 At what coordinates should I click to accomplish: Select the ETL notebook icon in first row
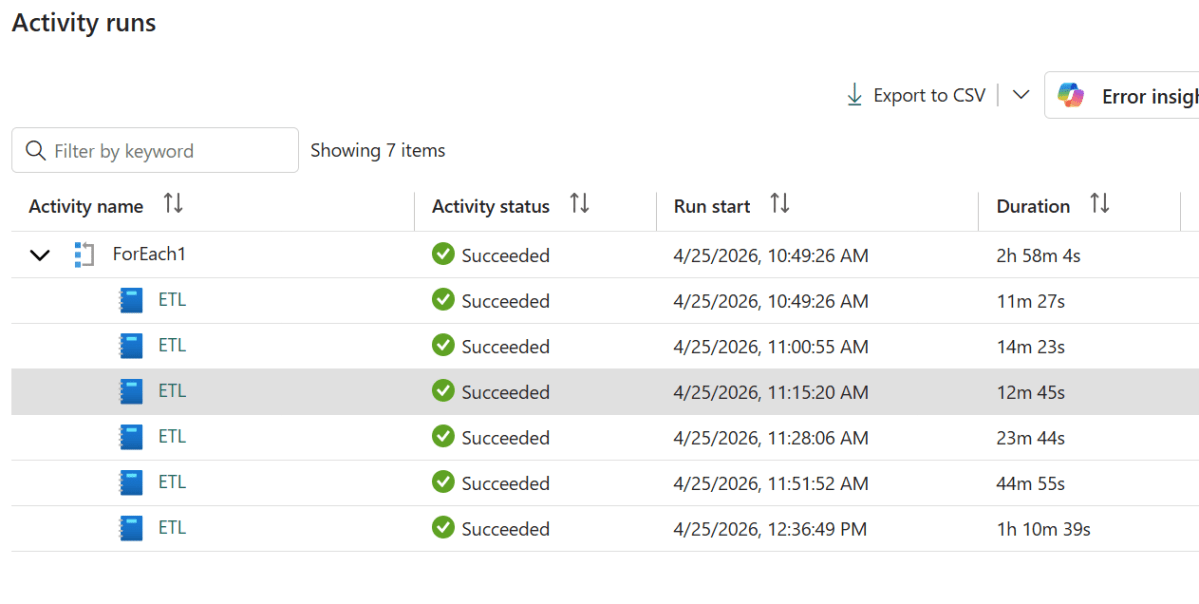point(131,300)
